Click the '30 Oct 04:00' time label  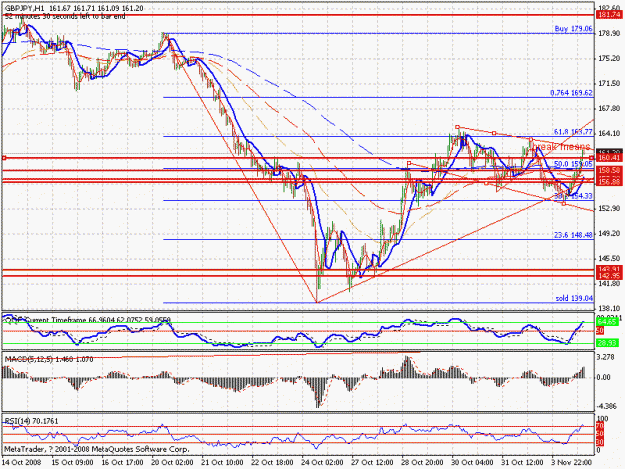point(472,463)
